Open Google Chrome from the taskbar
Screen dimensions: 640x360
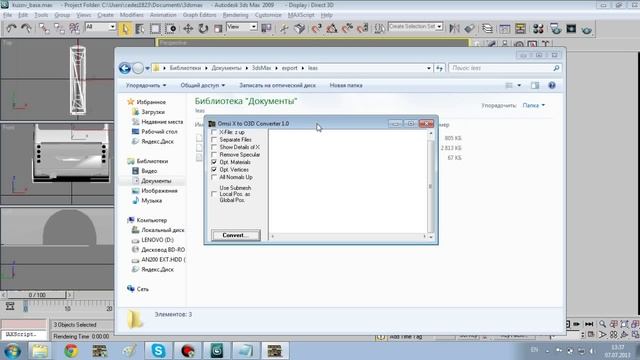[71, 351]
